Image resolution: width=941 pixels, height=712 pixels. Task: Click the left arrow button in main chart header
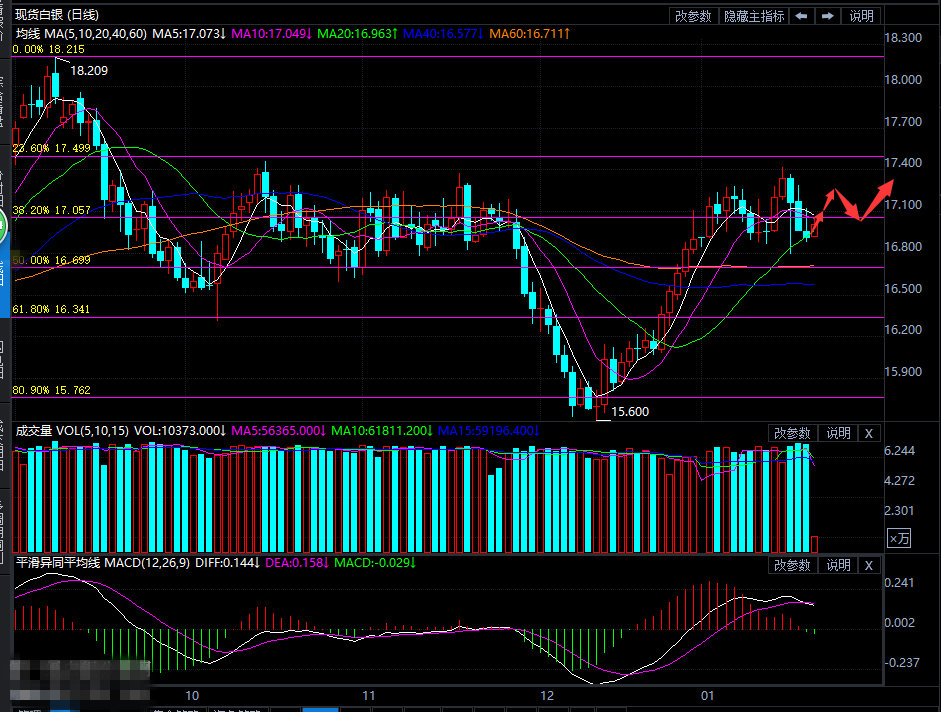[x=802, y=16]
